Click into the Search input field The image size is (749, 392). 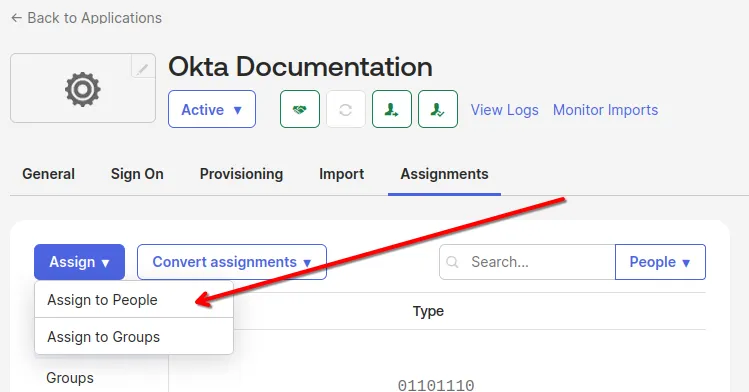point(527,262)
